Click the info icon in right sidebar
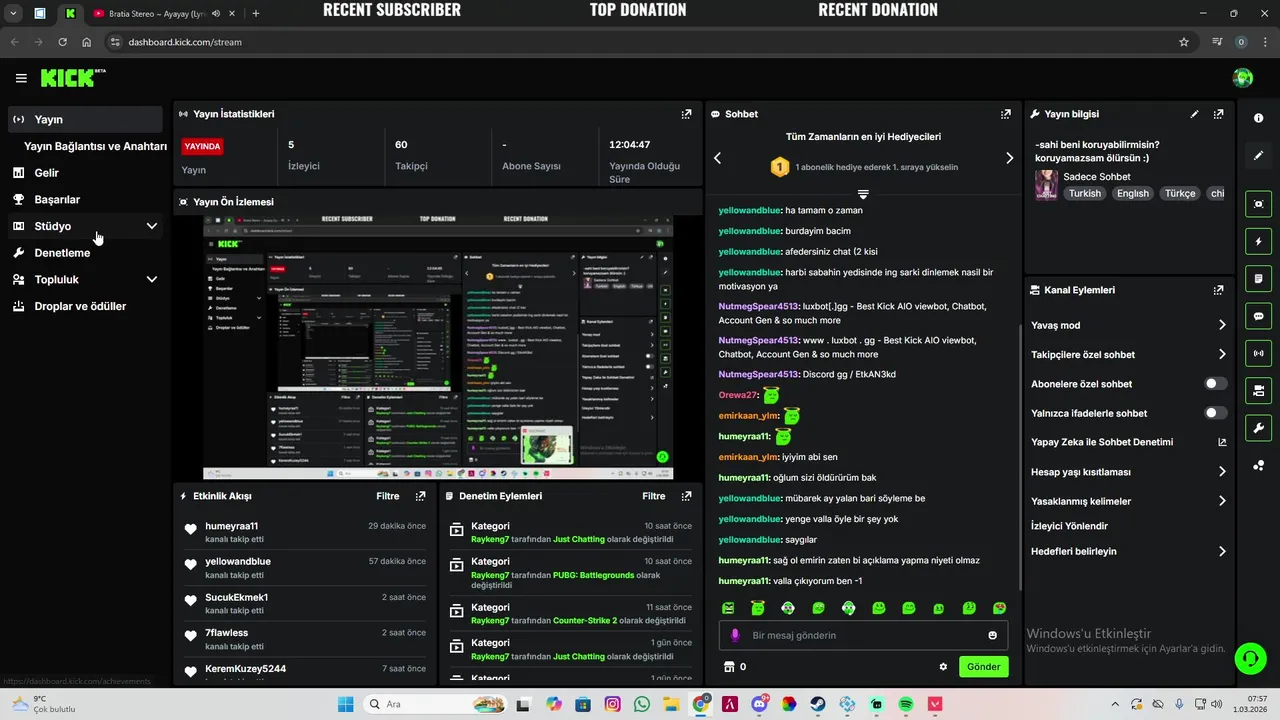 pos(1258,118)
